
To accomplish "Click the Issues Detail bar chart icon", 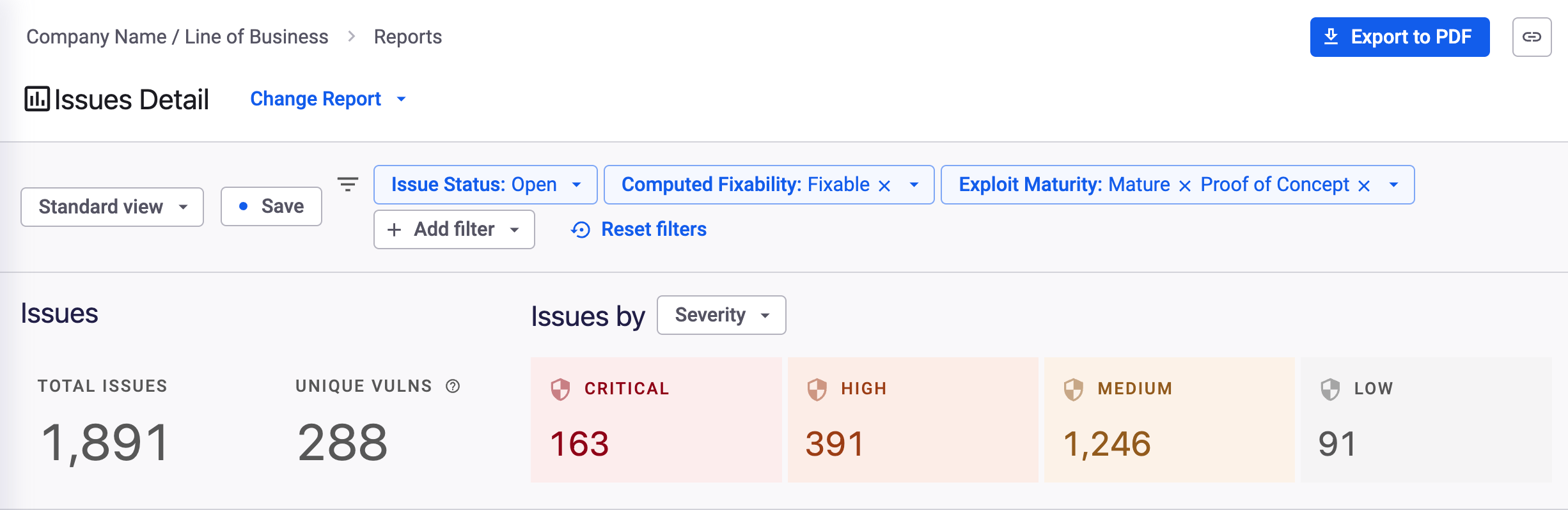I will 36,98.
